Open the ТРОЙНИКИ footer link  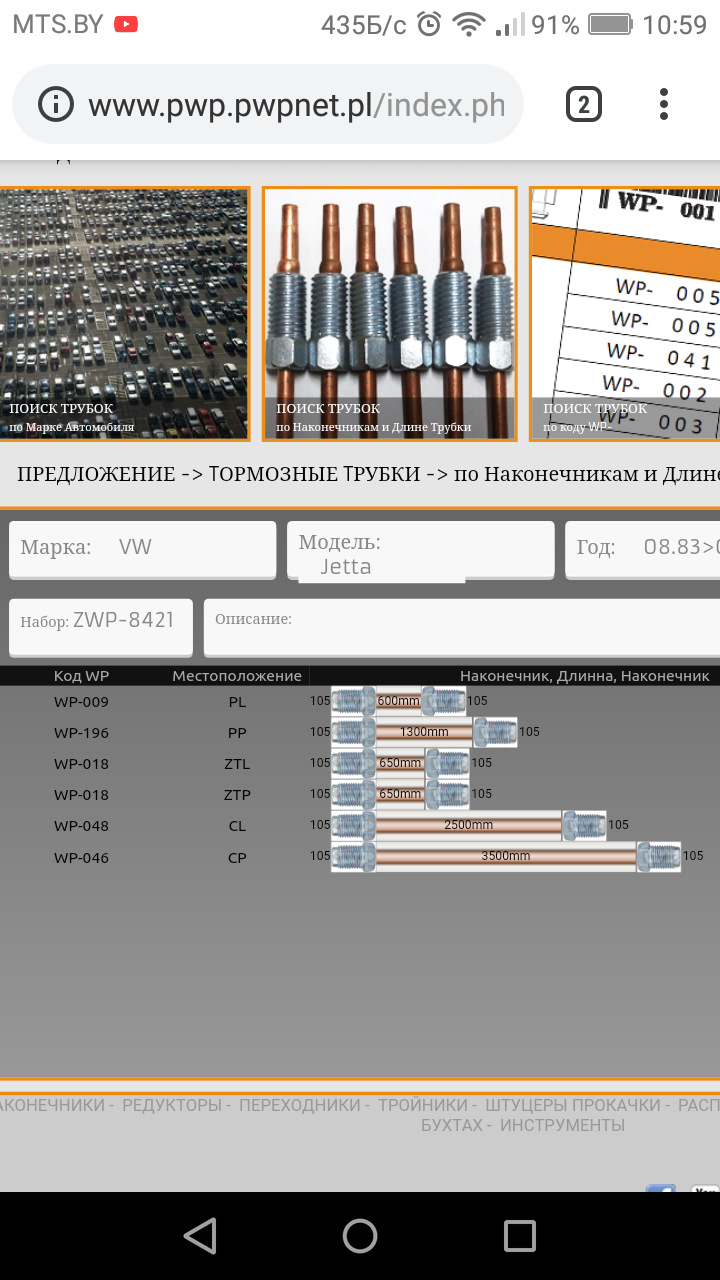(423, 1105)
